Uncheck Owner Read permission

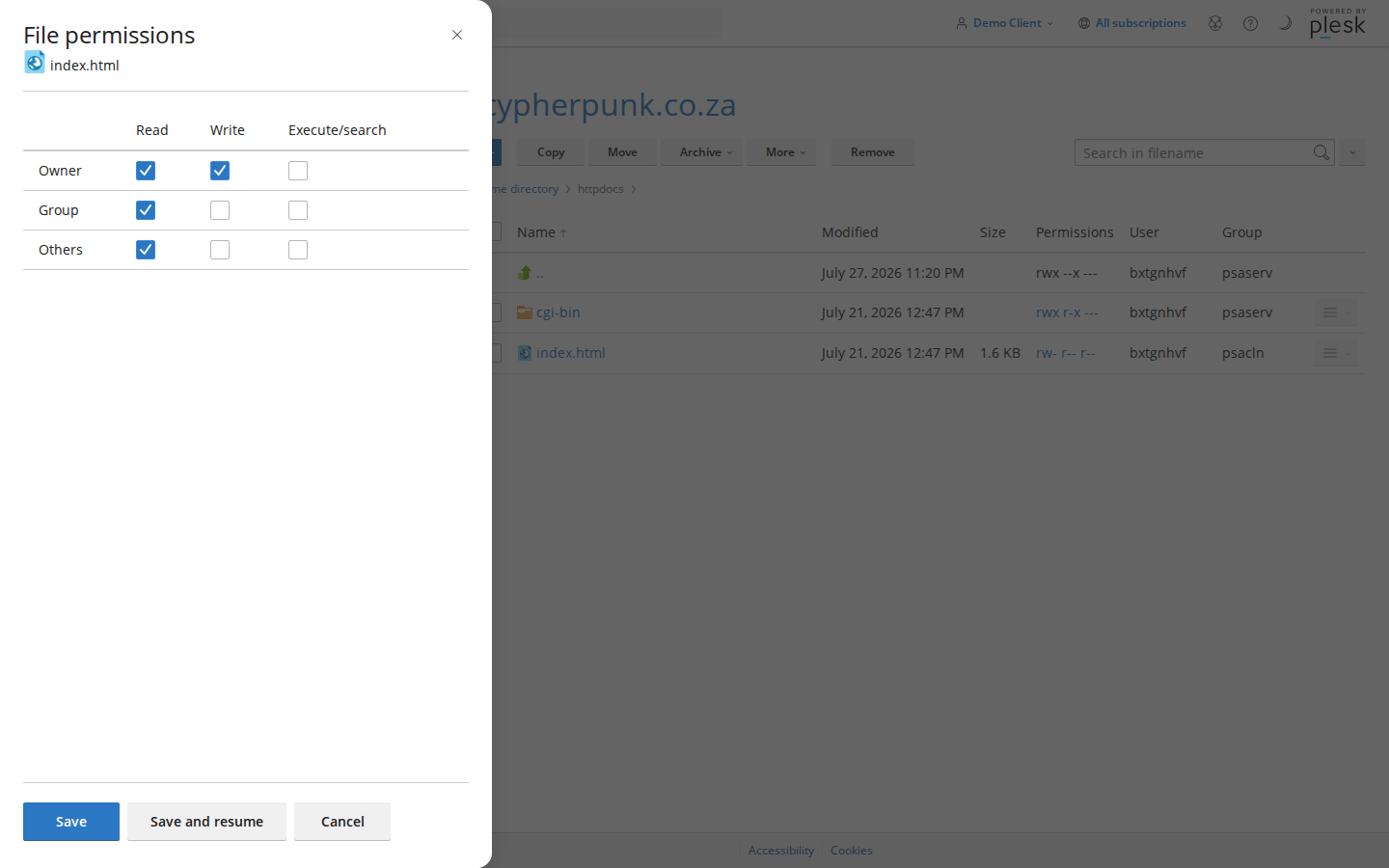click(x=146, y=171)
